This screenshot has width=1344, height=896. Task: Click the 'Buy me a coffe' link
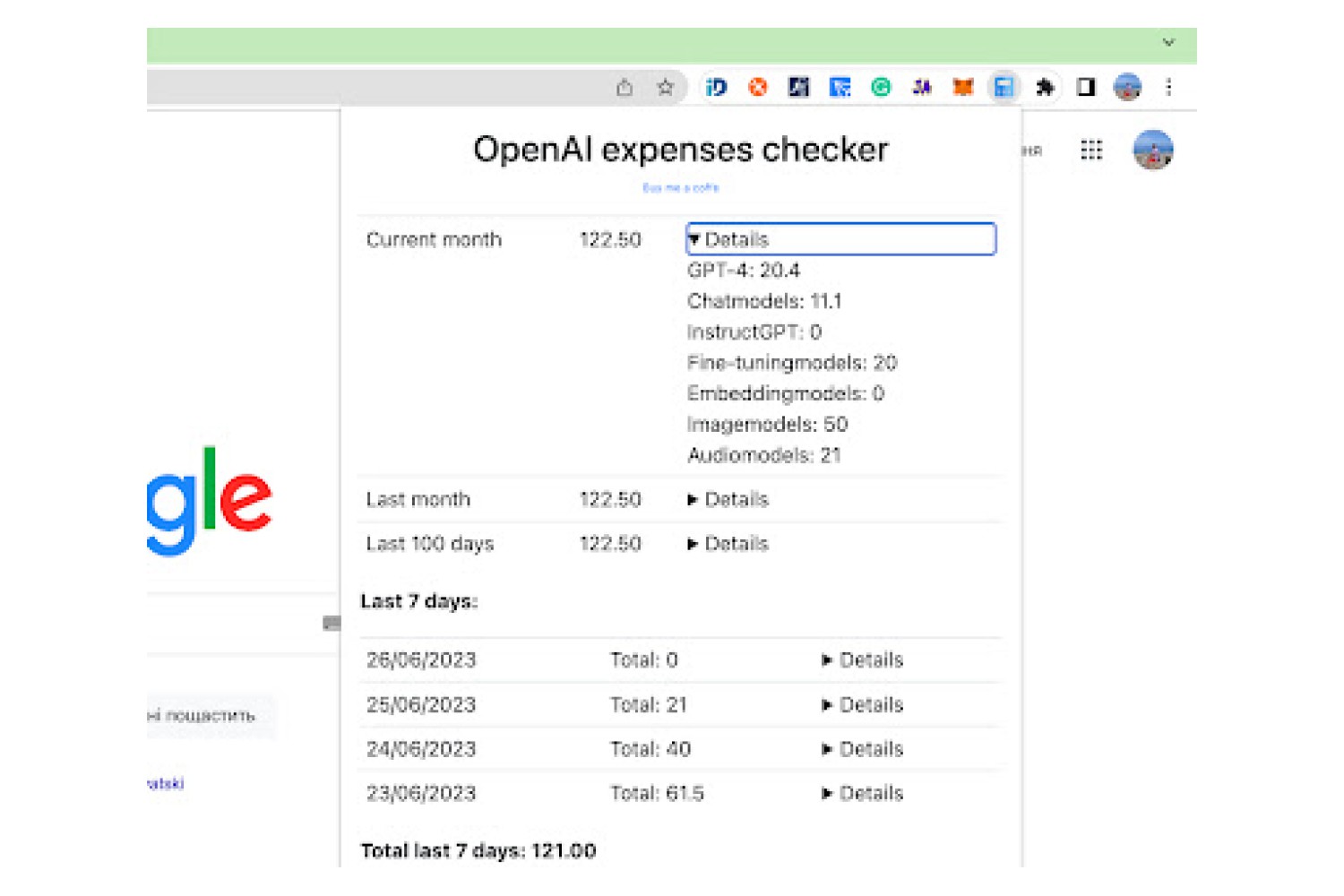tap(681, 187)
